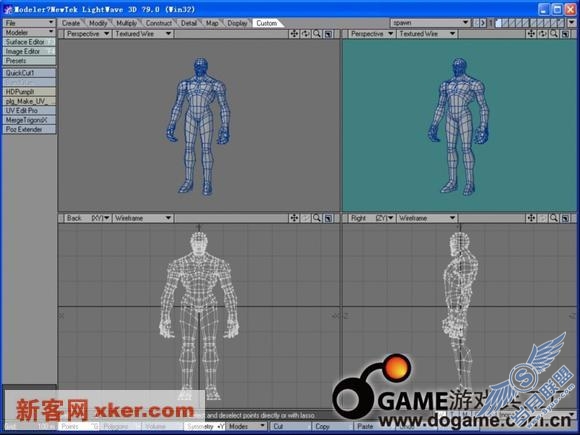Click the Presets button
Screen dimensions: 580x435
29,61
